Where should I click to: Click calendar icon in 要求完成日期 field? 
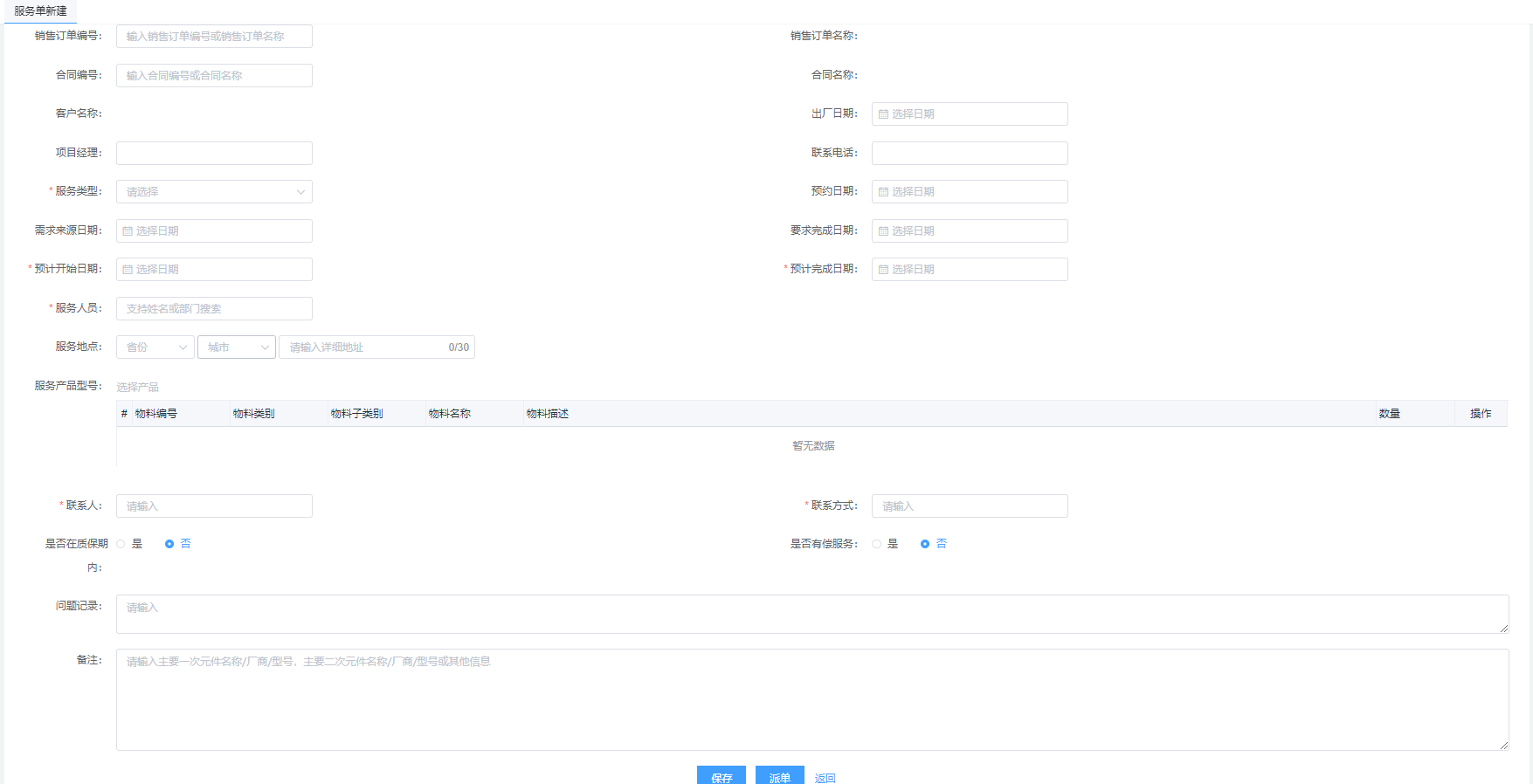[x=883, y=231]
